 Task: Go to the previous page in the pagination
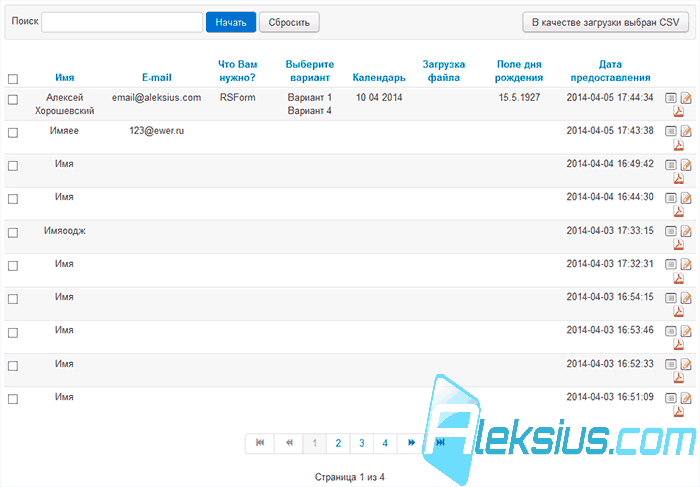click(x=289, y=443)
